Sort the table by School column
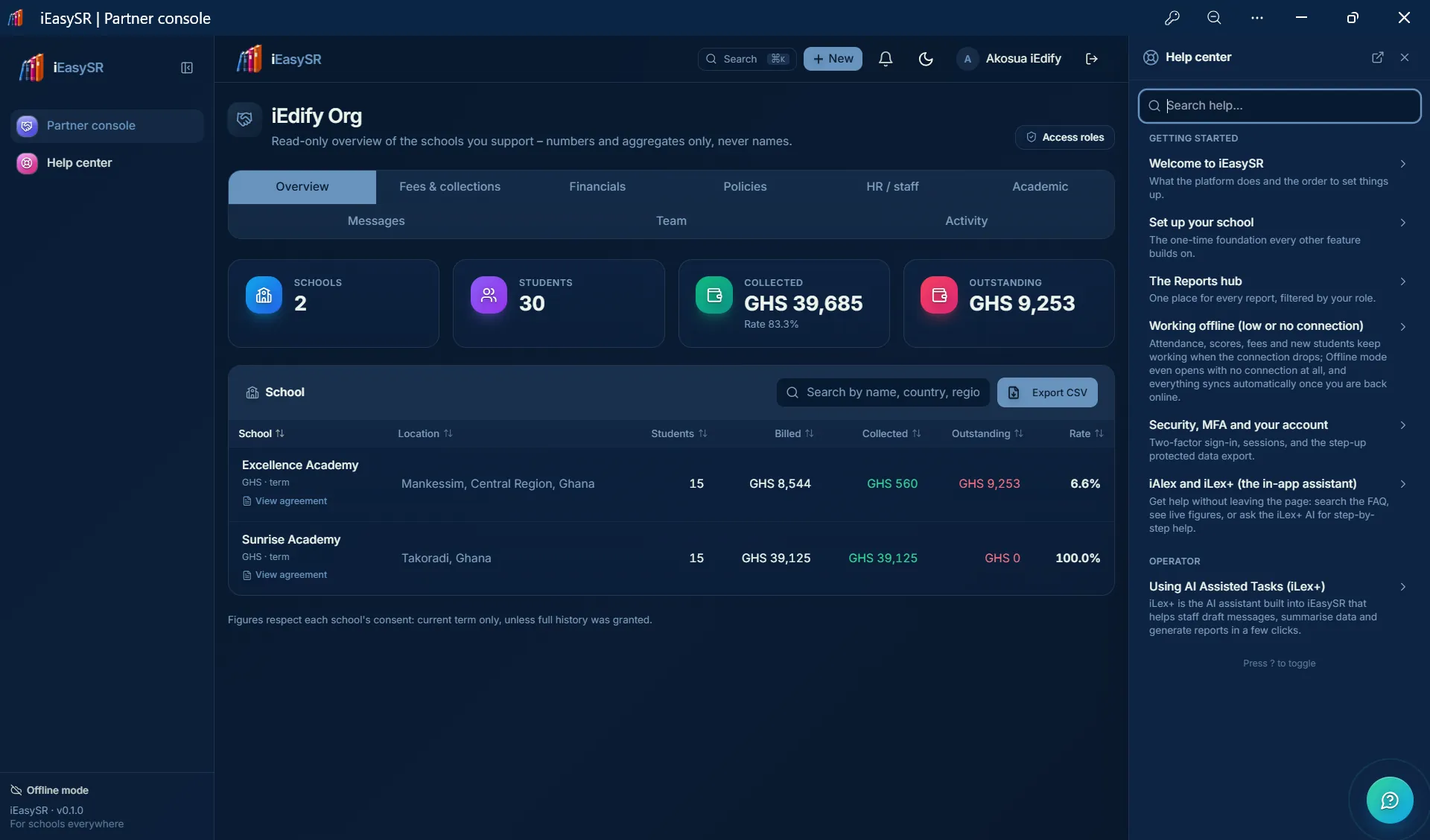The height and width of the screenshot is (840, 1430). click(x=261, y=433)
